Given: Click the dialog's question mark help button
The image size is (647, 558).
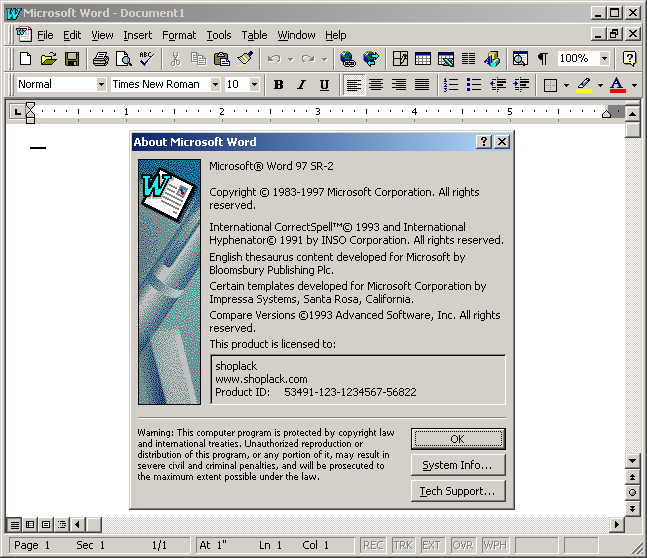Looking at the screenshot, I should (484, 142).
